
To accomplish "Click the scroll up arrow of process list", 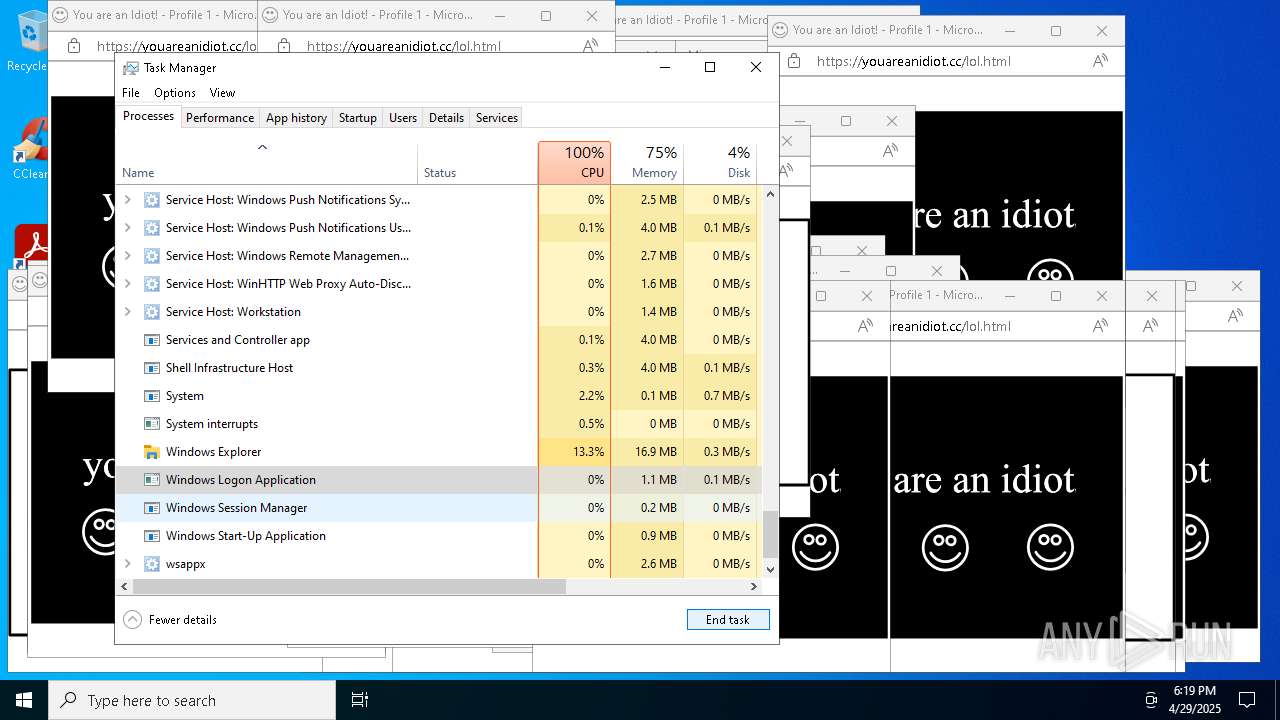I will coord(770,194).
